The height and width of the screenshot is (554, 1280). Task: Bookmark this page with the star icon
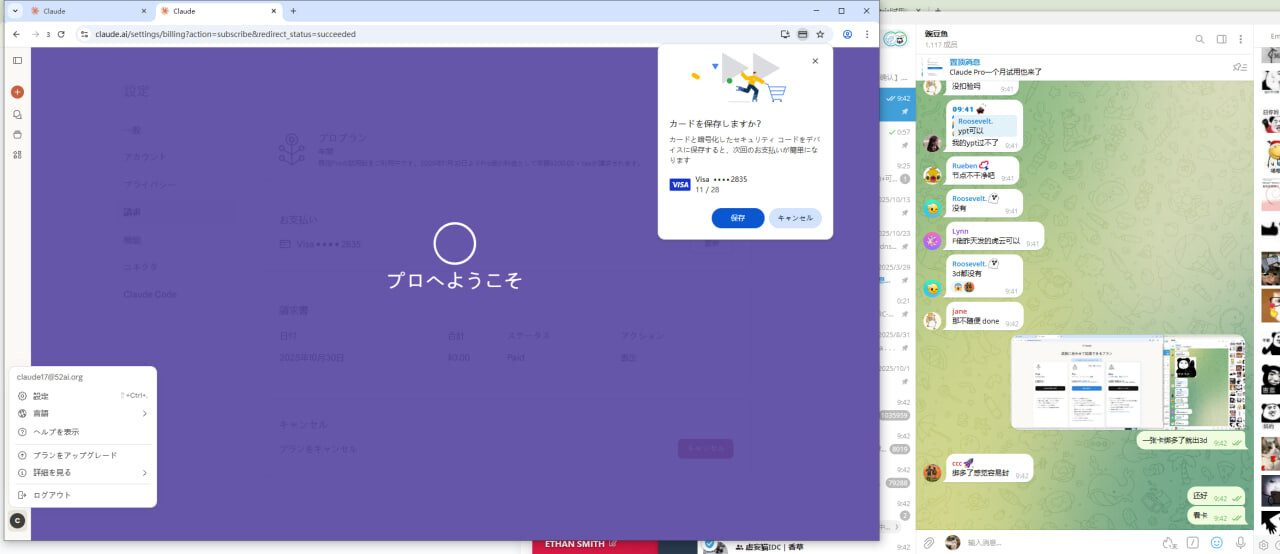820,34
